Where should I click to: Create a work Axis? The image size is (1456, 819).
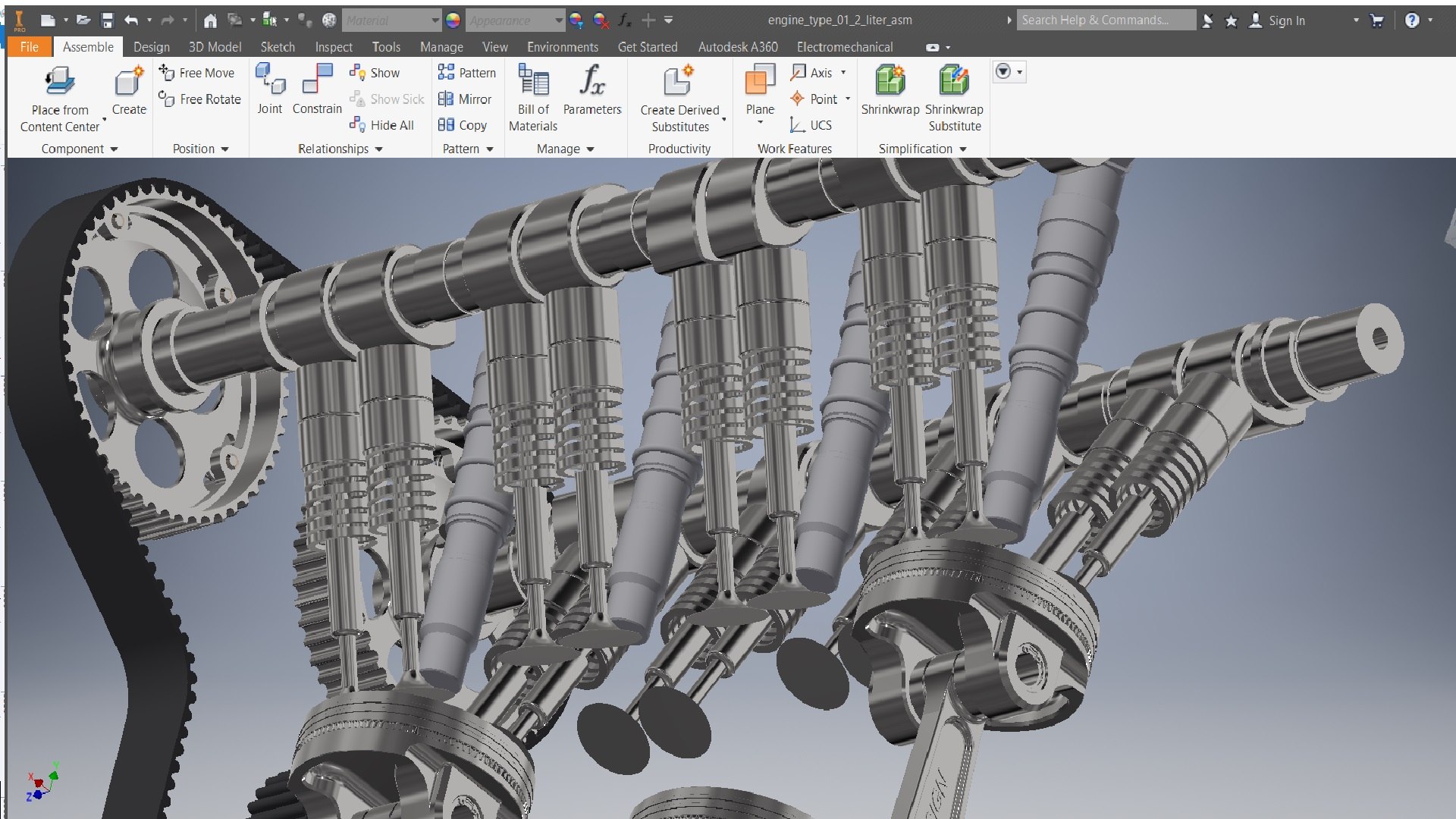coord(811,73)
